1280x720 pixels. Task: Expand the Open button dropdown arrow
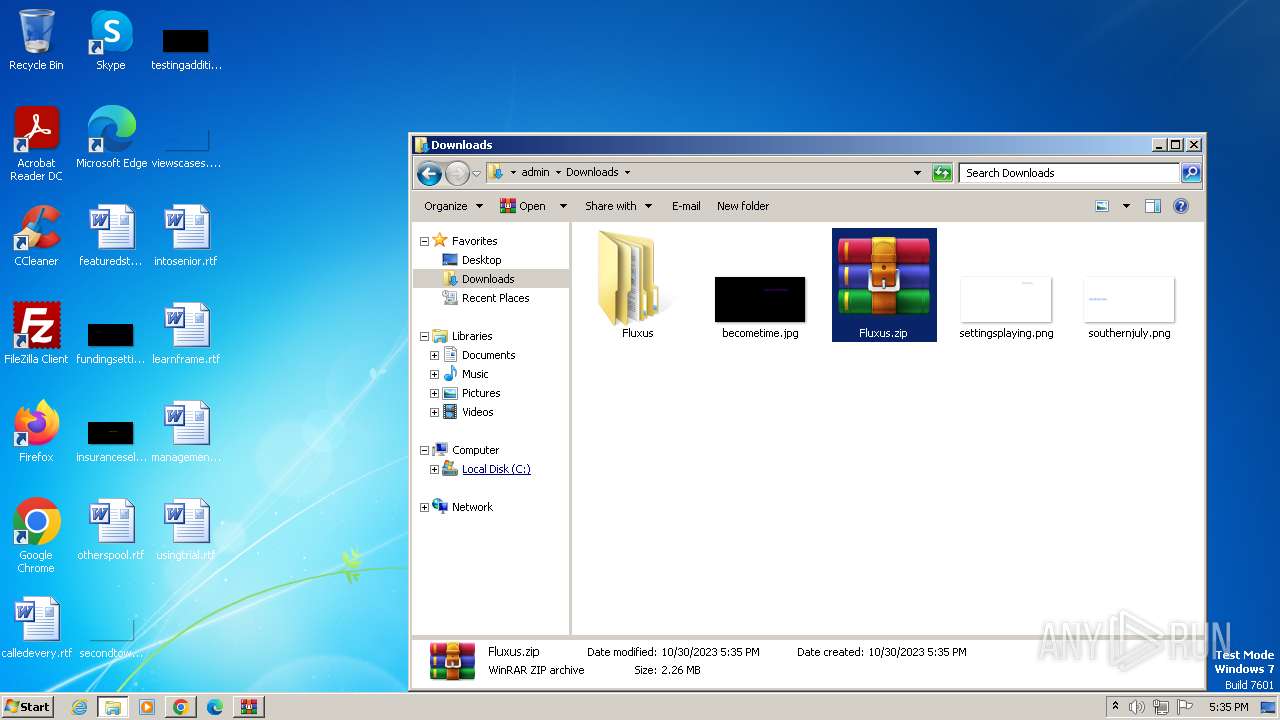click(x=563, y=206)
